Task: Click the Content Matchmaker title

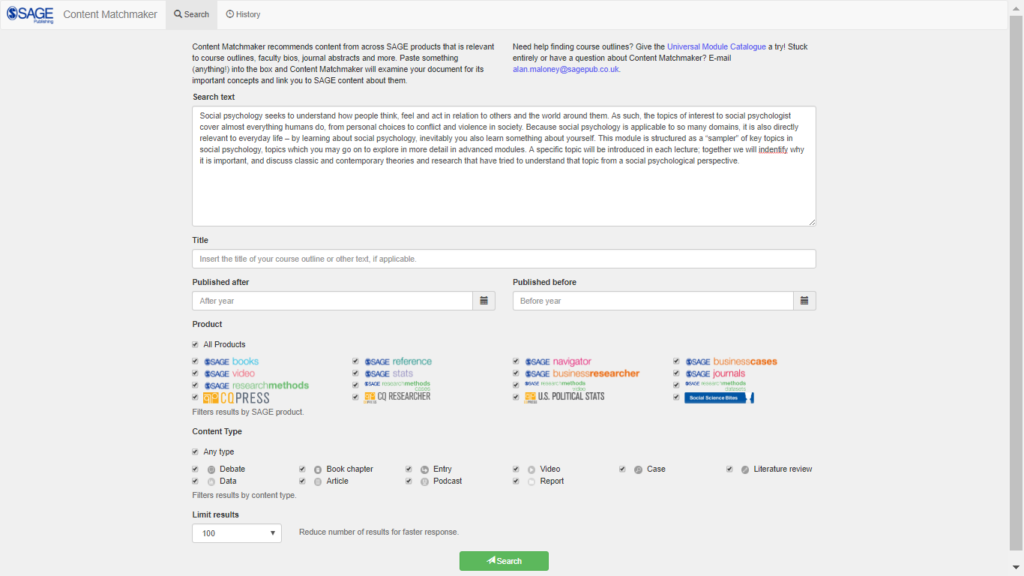Action: coord(110,14)
